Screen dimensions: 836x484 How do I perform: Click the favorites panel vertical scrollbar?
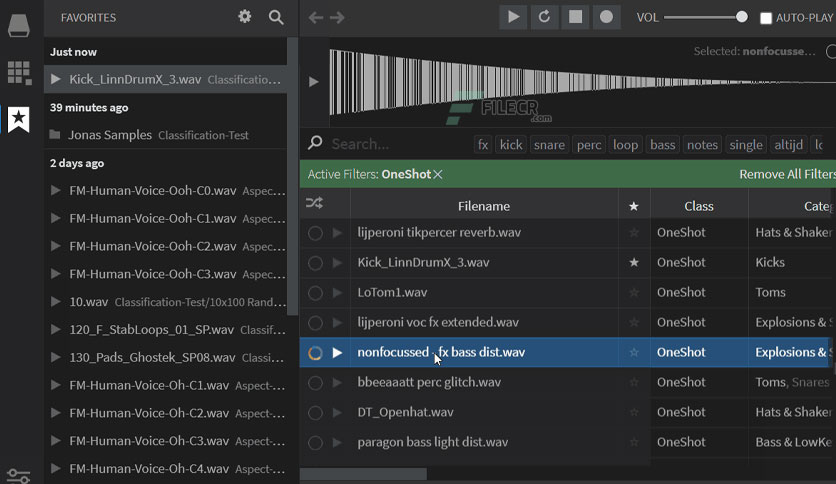coord(292,176)
